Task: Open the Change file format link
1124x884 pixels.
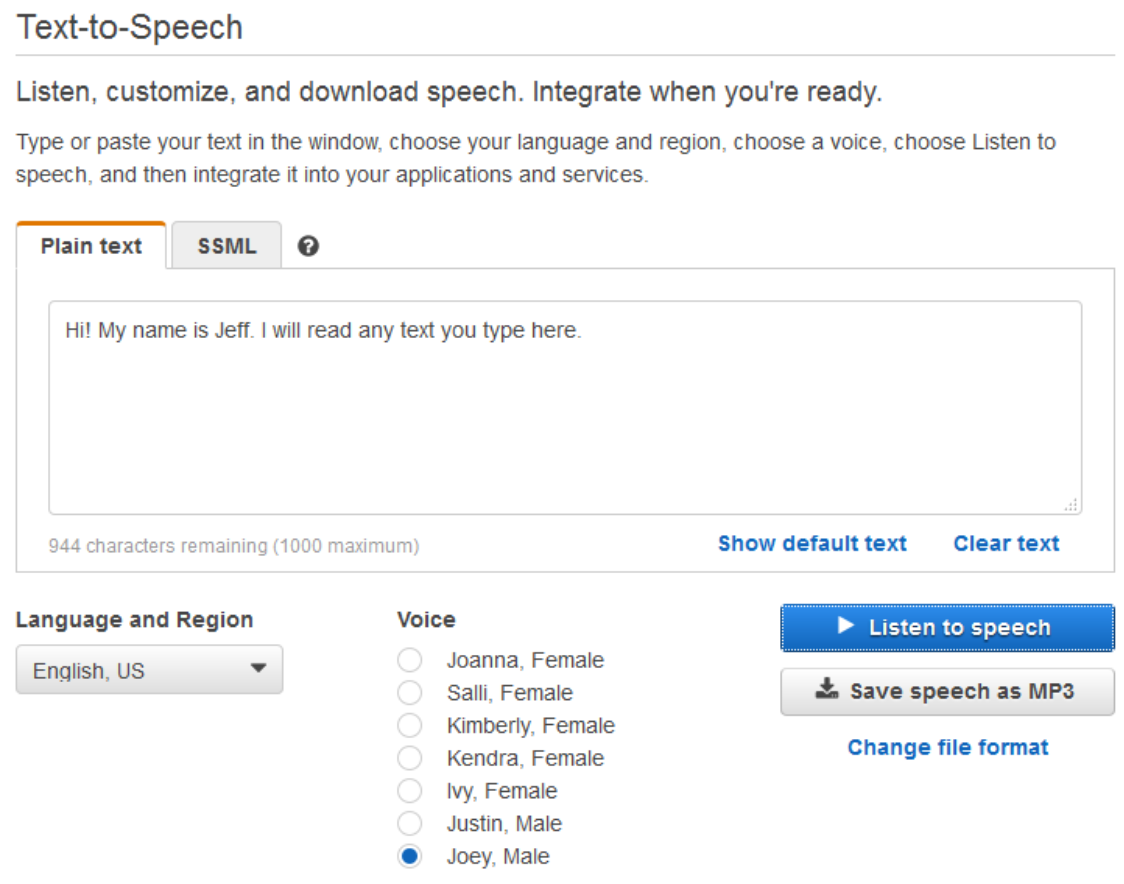Action: click(947, 748)
